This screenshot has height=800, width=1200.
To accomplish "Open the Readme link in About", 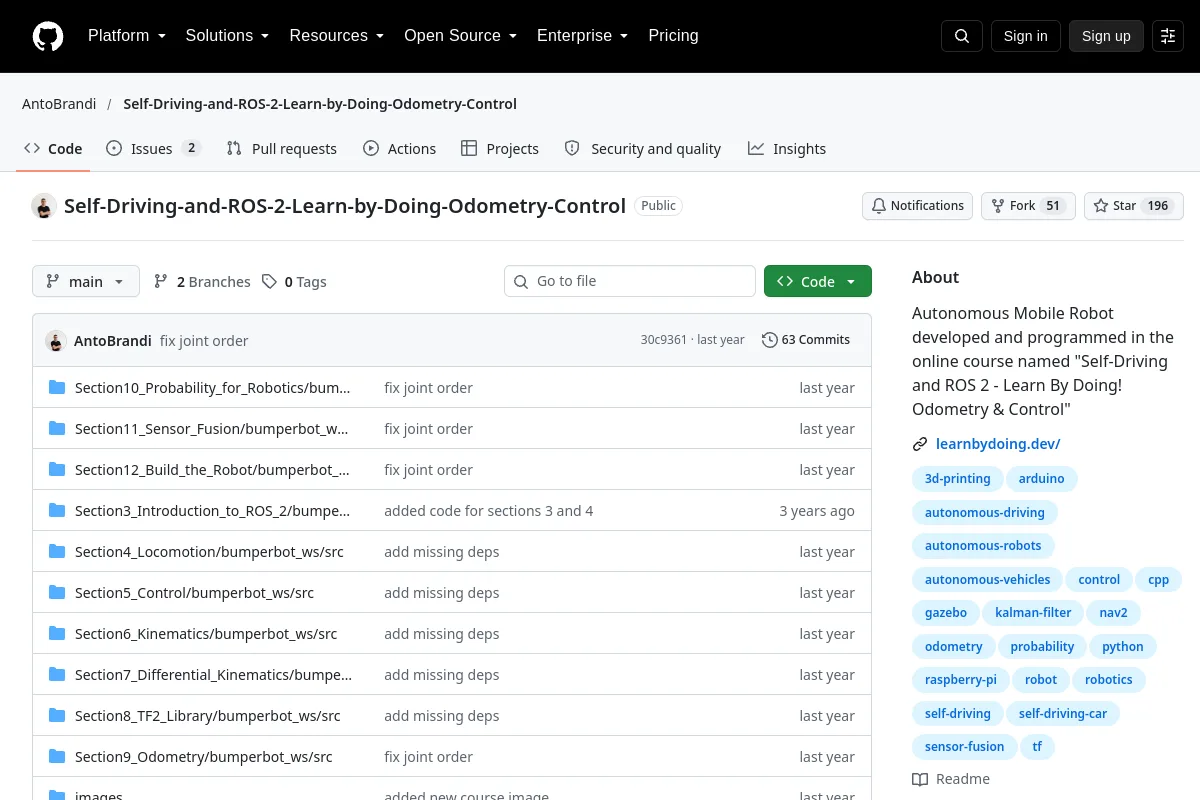I will point(951,779).
